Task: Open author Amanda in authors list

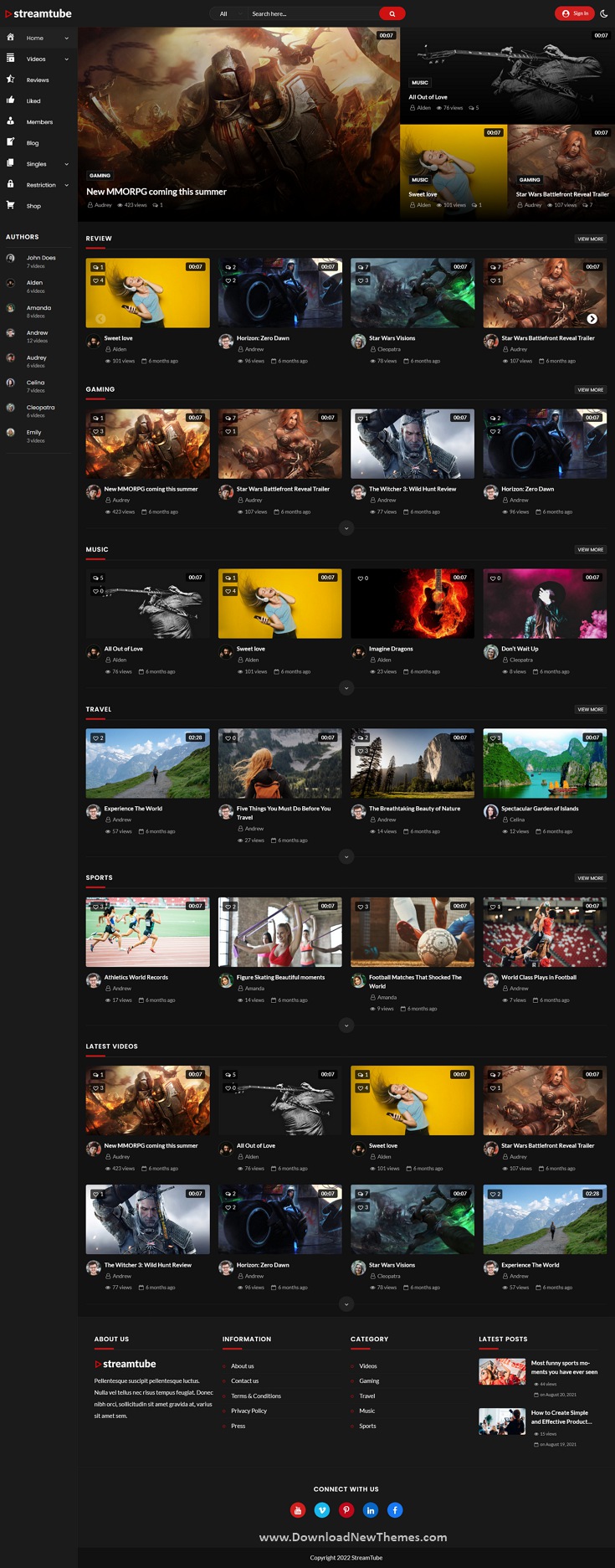Action: click(x=38, y=308)
